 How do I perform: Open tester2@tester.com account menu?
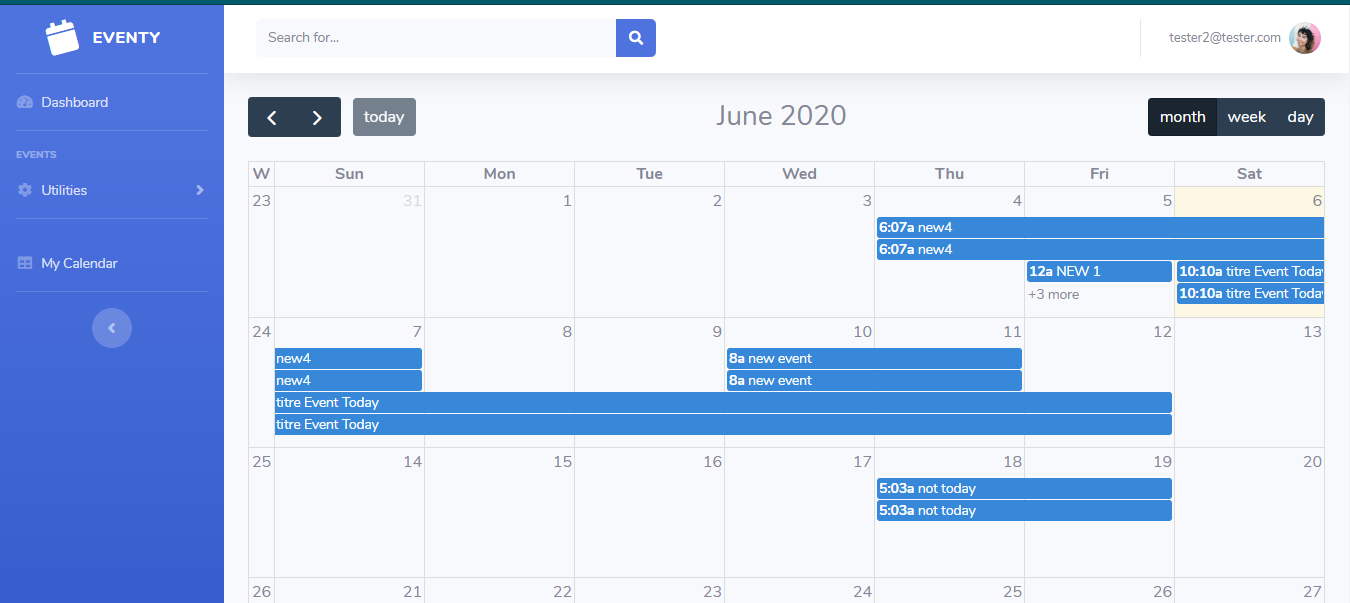click(1225, 37)
